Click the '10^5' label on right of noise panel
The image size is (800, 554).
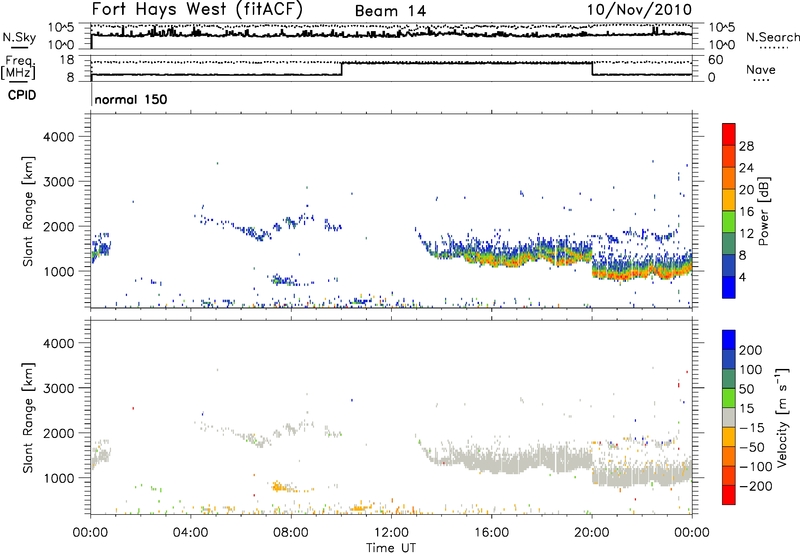pos(722,28)
